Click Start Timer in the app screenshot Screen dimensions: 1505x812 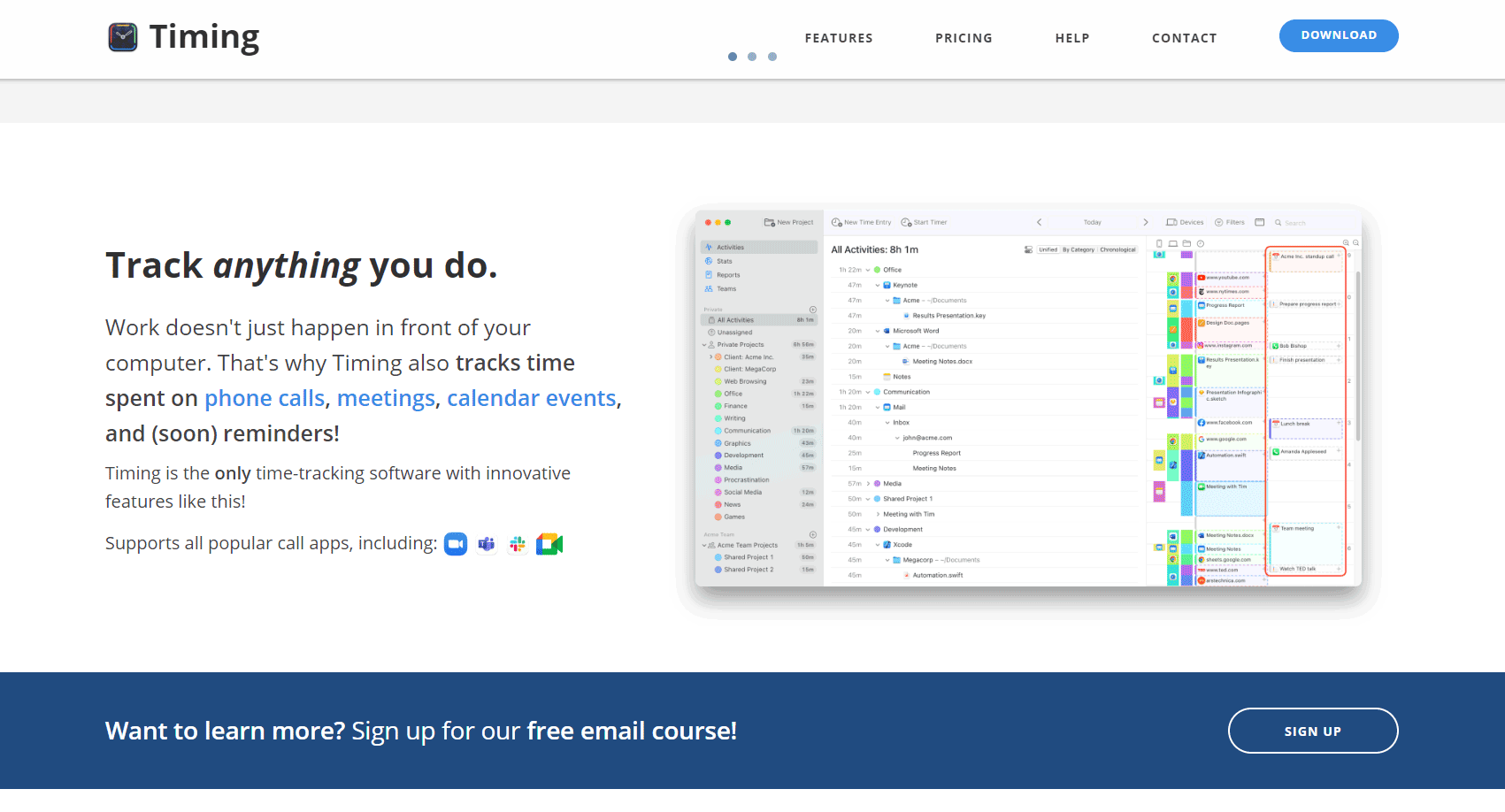[924, 223]
